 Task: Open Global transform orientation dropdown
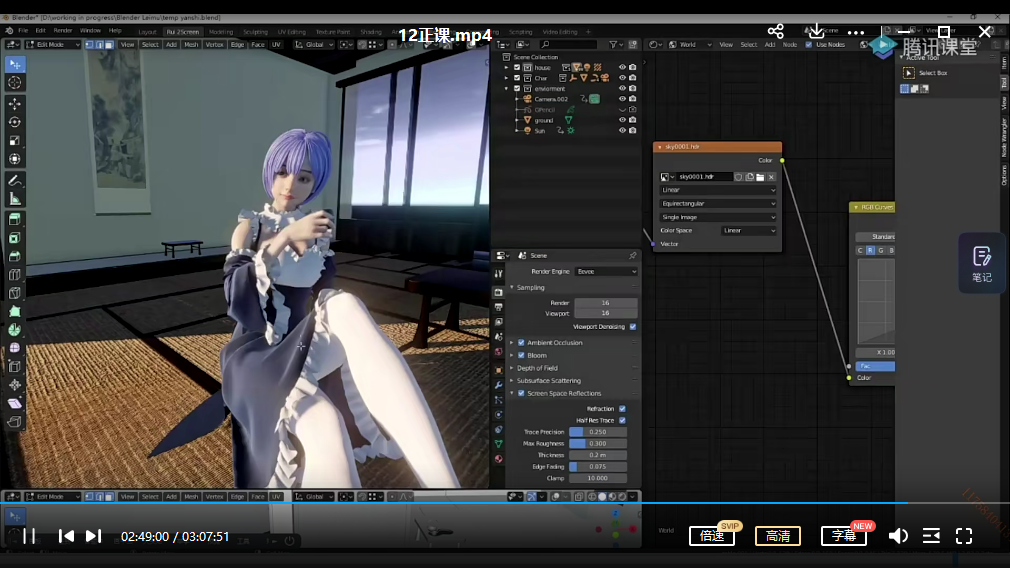coord(314,44)
